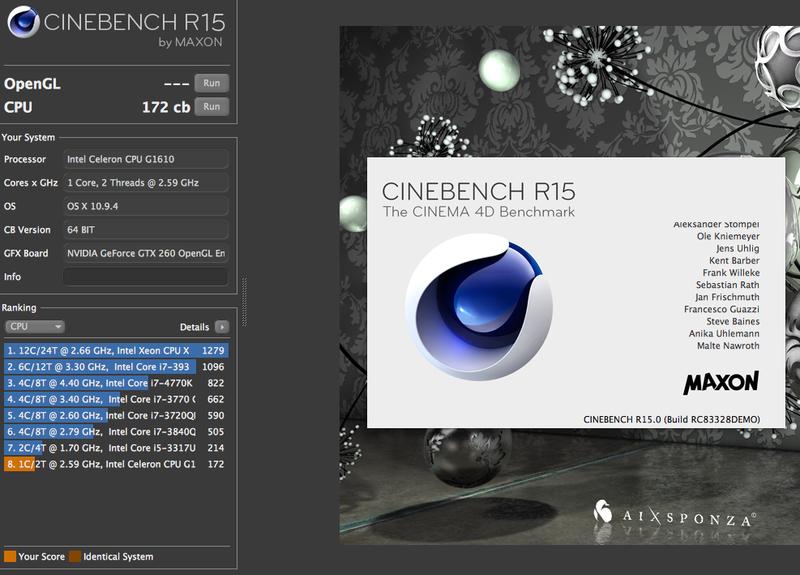Select ranking row 1 Intel Xeon 1279
The width and height of the screenshot is (800, 575).
(x=116, y=351)
